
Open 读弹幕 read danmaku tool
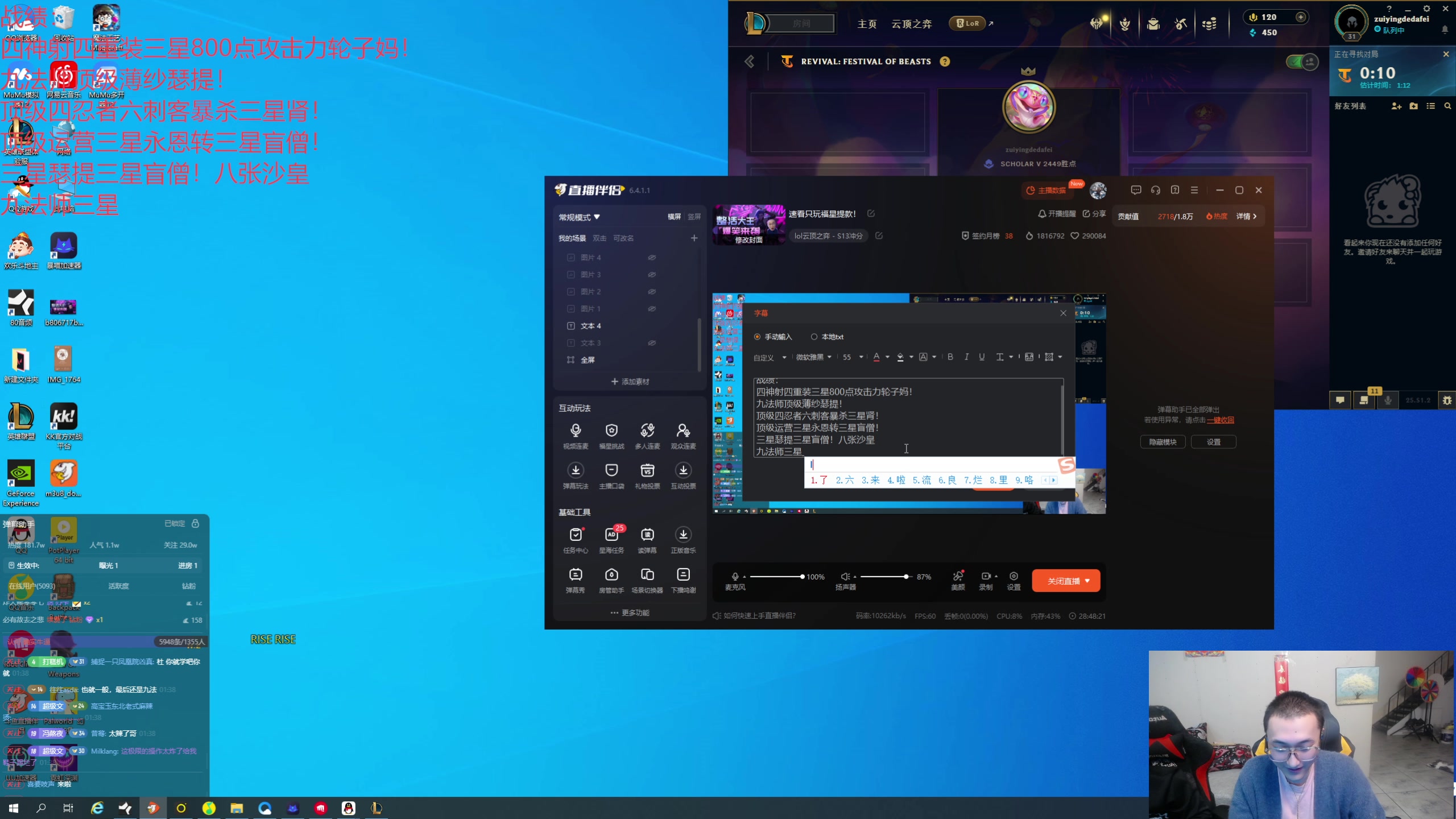click(647, 540)
